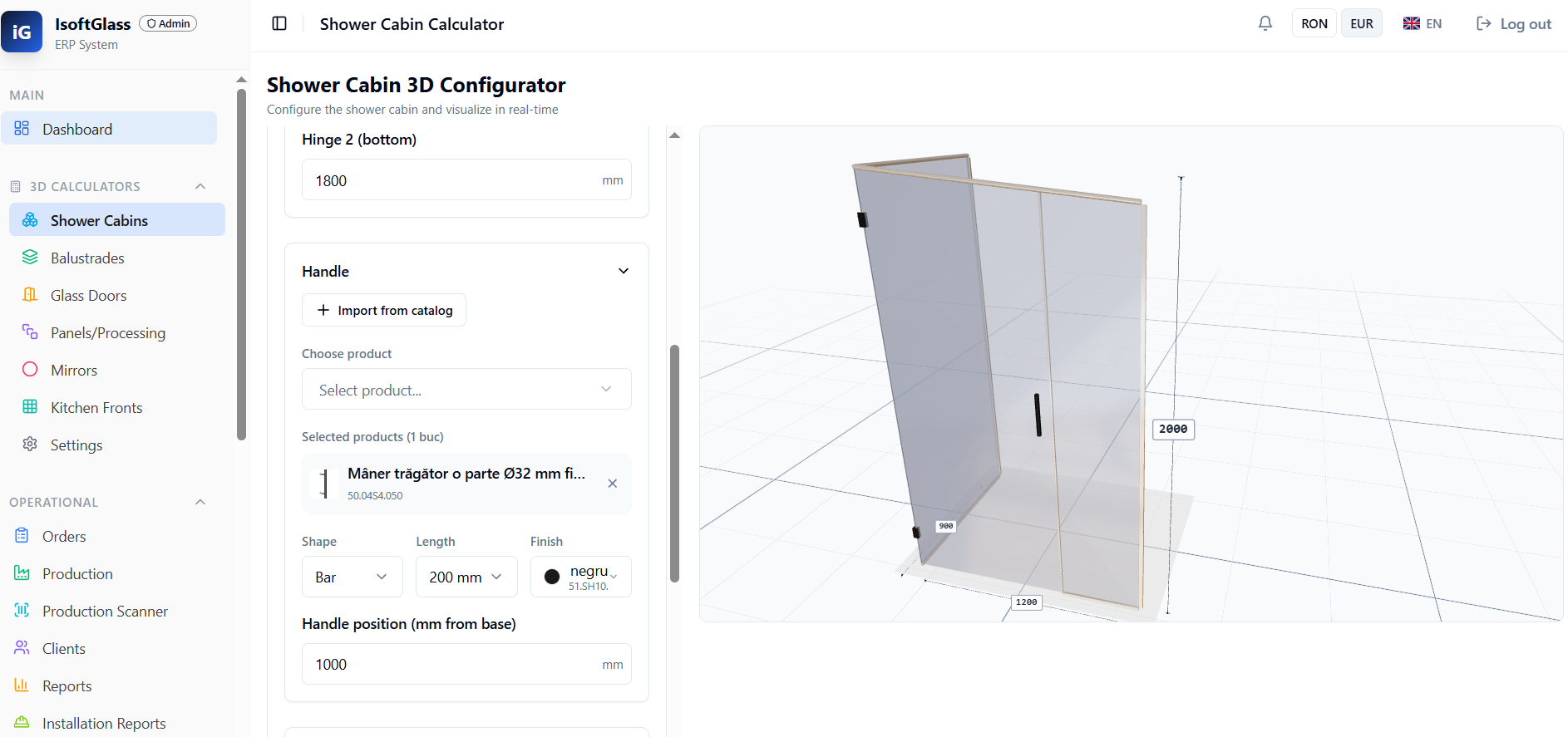Open the Dashboard menu item

[109, 128]
